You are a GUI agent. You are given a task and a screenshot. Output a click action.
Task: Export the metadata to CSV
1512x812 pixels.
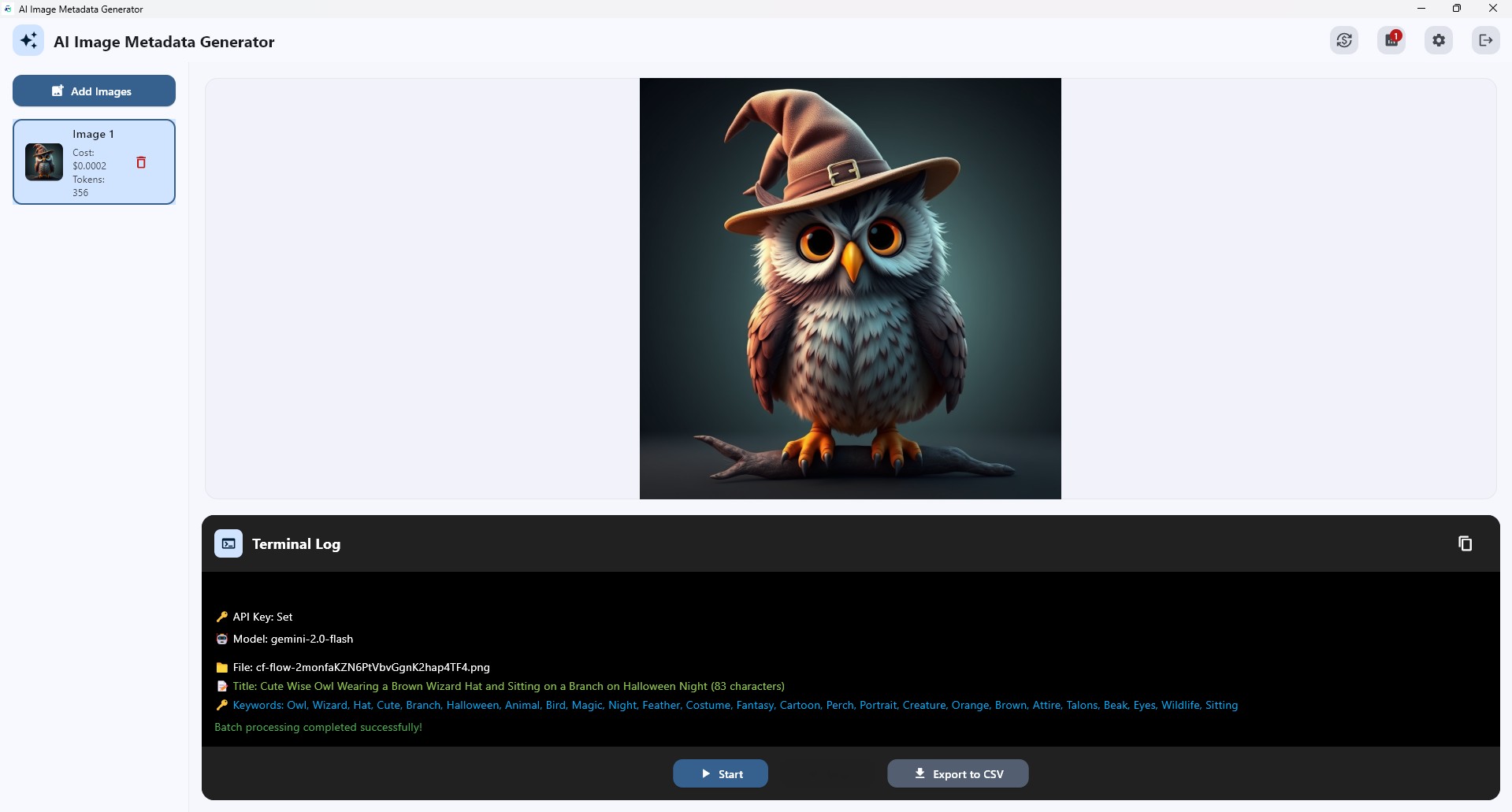point(957,773)
